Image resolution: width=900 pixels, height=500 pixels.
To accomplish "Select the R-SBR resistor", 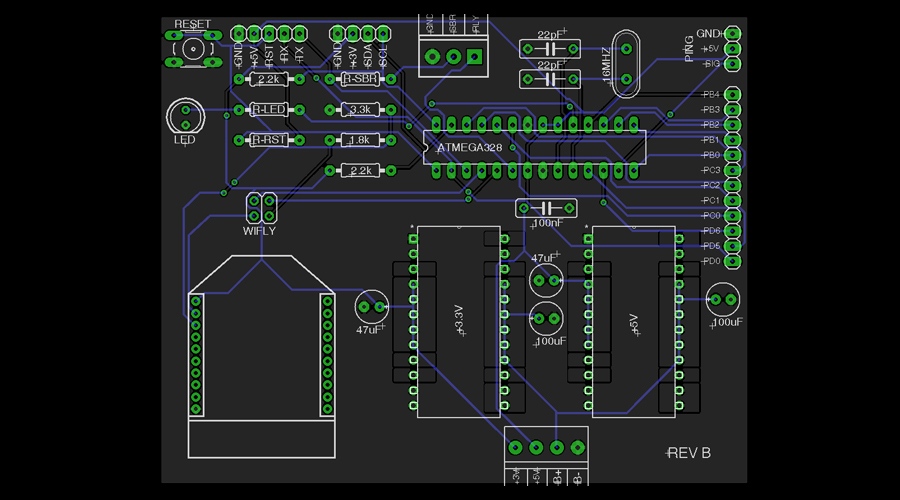I will [x=360, y=78].
